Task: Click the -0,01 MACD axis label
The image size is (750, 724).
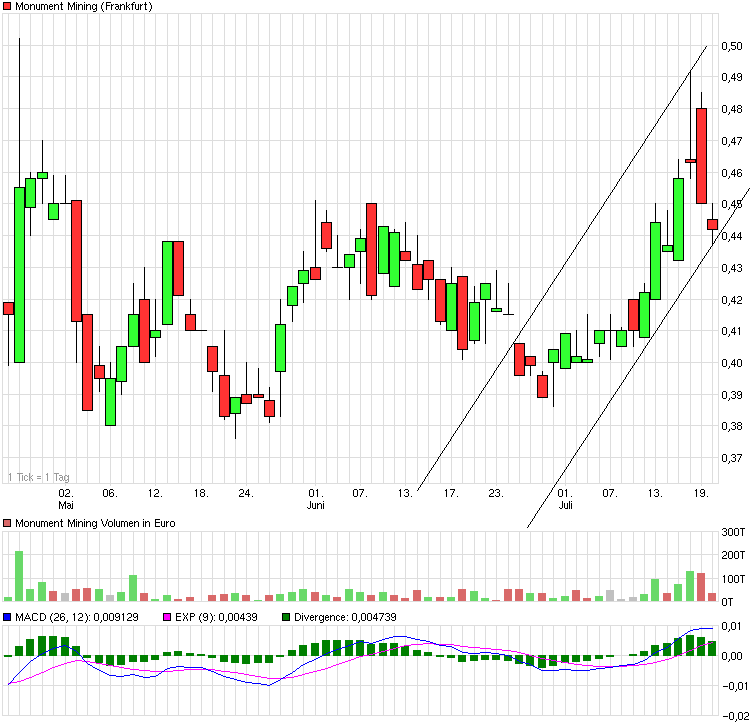Action: tap(735, 686)
